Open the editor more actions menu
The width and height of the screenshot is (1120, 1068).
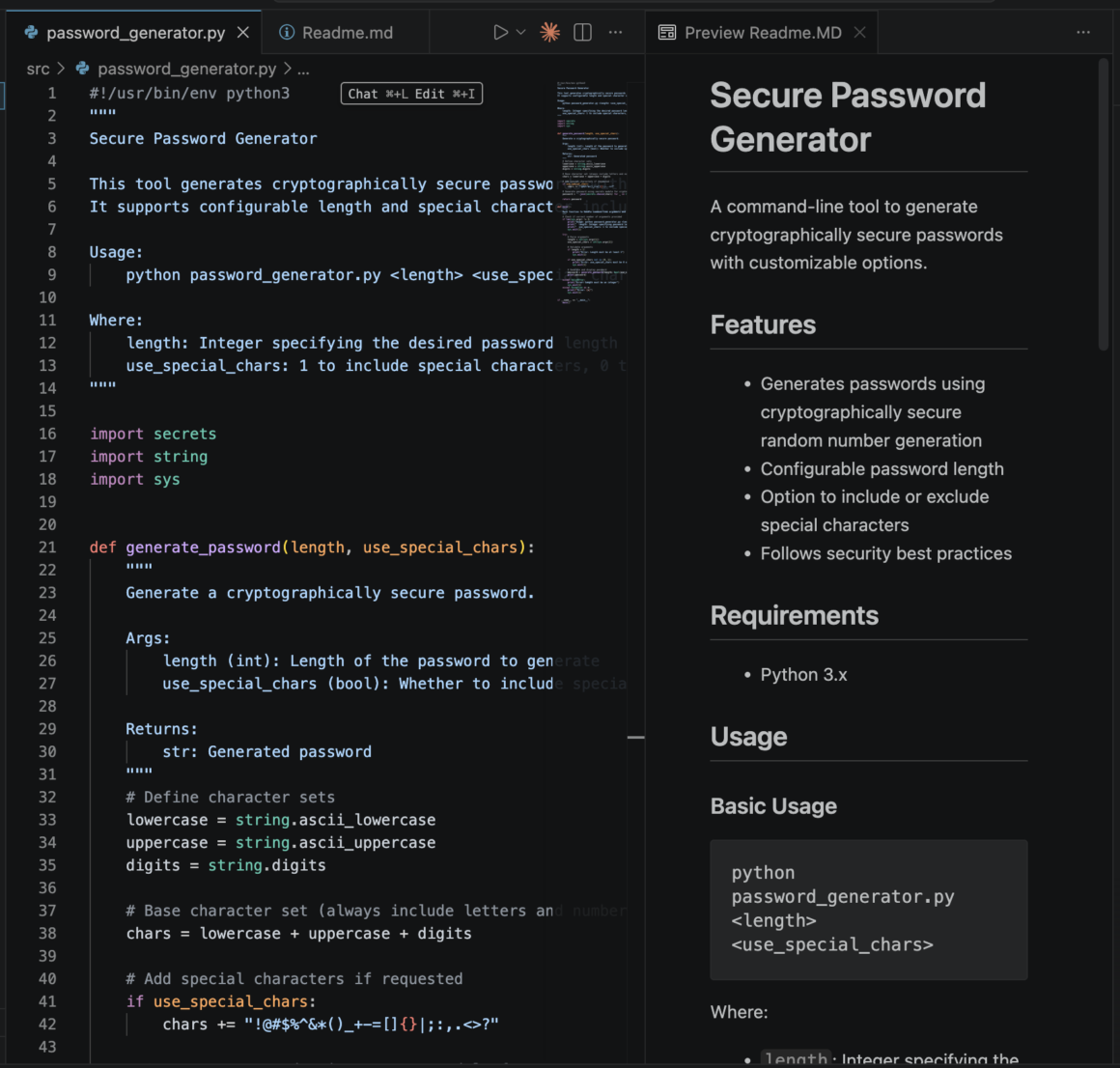[616, 32]
